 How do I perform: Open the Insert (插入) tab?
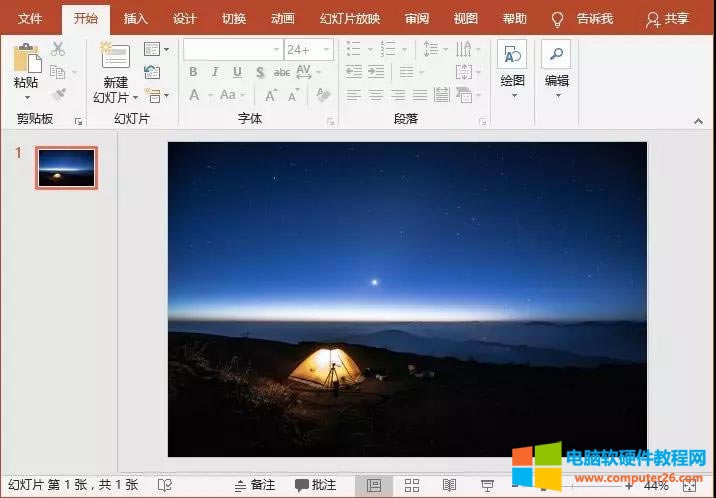135,19
